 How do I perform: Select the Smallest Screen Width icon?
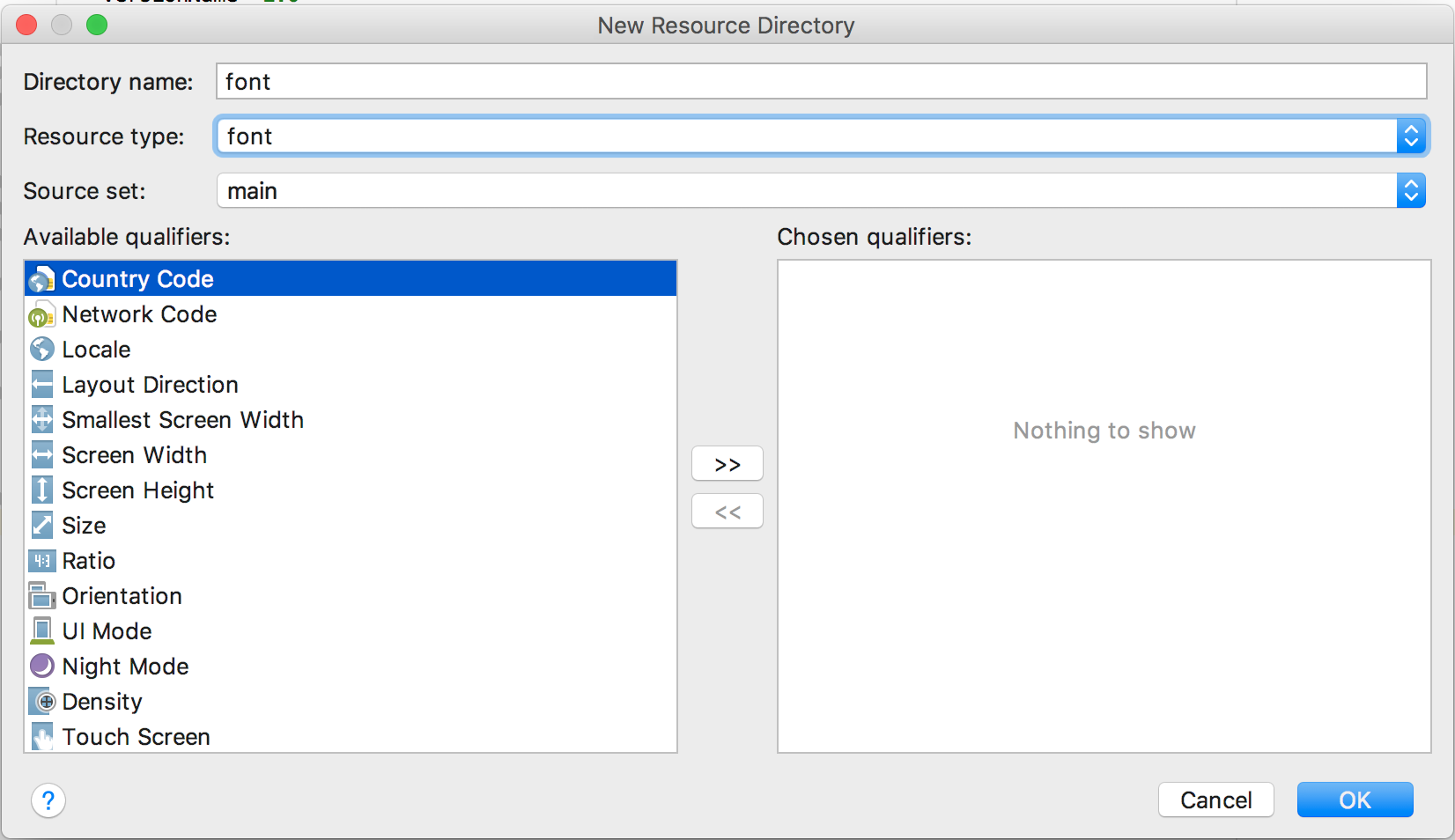click(41, 419)
